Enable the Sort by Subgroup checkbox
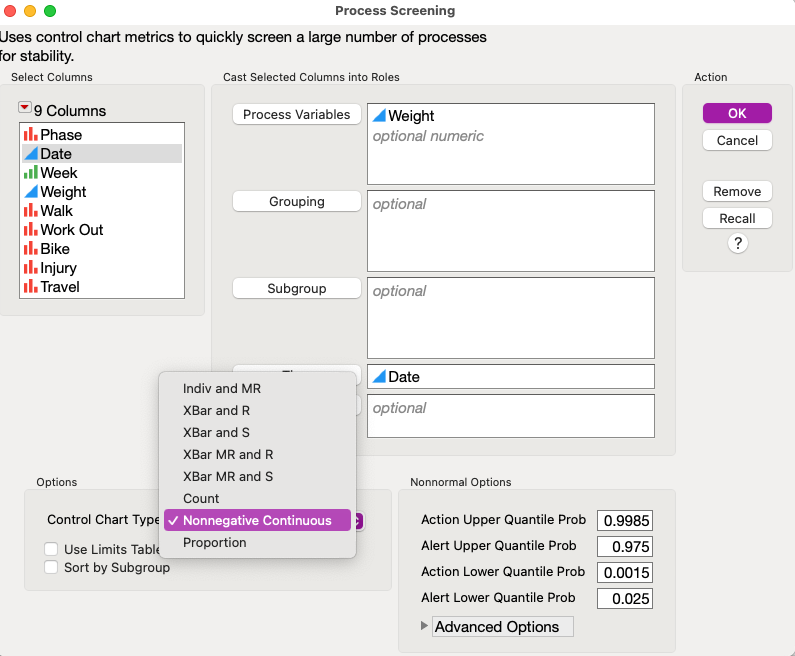 click(51, 567)
